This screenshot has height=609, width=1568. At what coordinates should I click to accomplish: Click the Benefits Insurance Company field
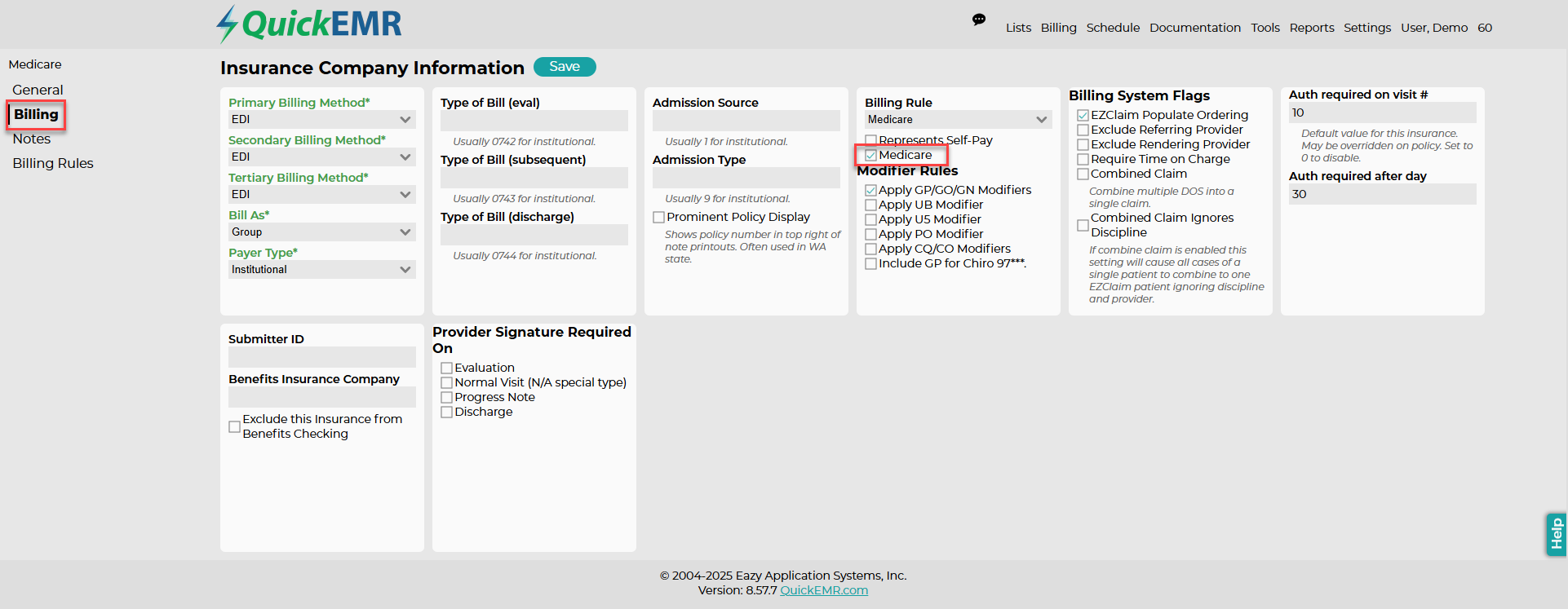[322, 397]
